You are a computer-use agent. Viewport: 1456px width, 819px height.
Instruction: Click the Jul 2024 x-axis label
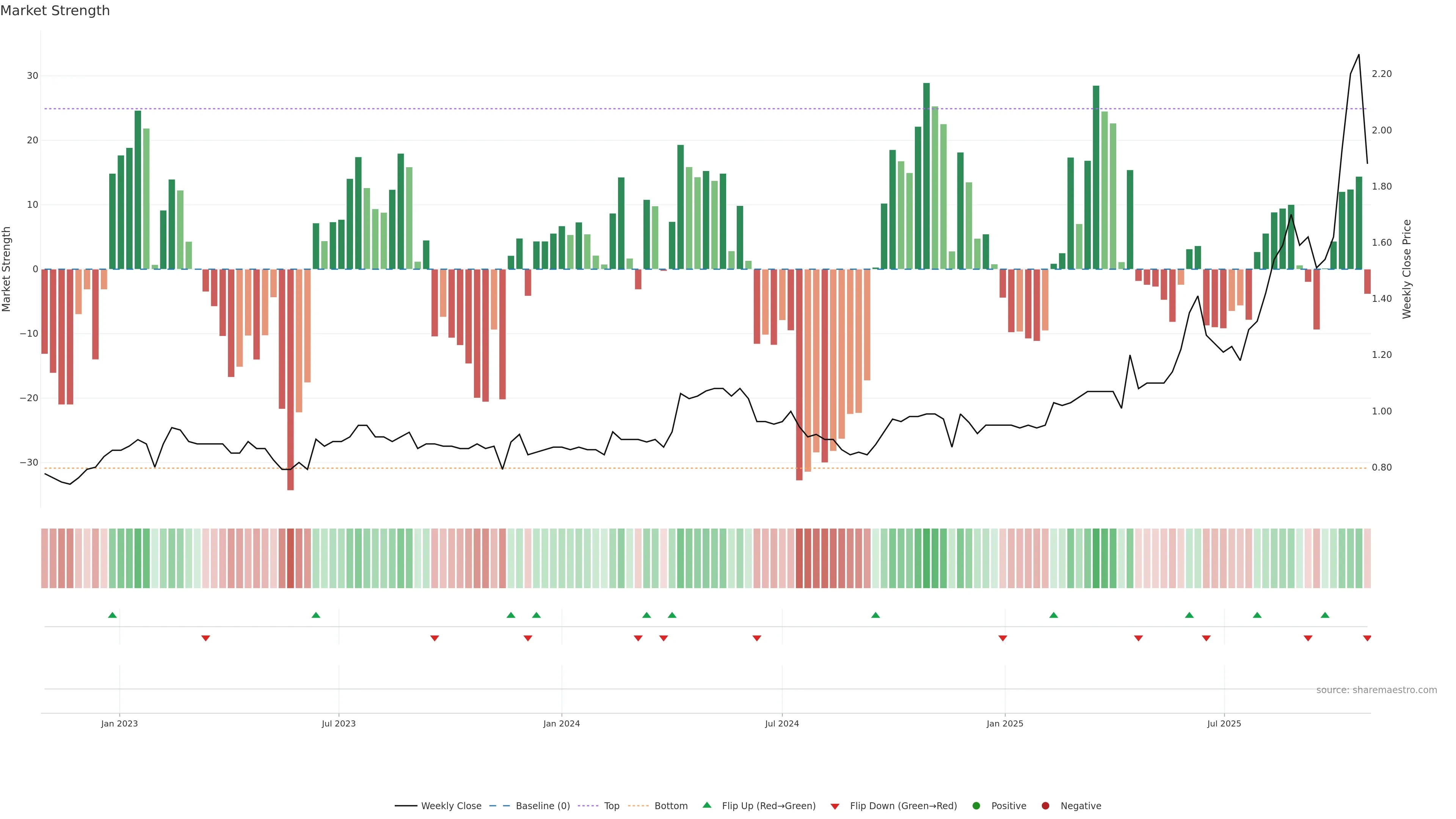(x=782, y=723)
